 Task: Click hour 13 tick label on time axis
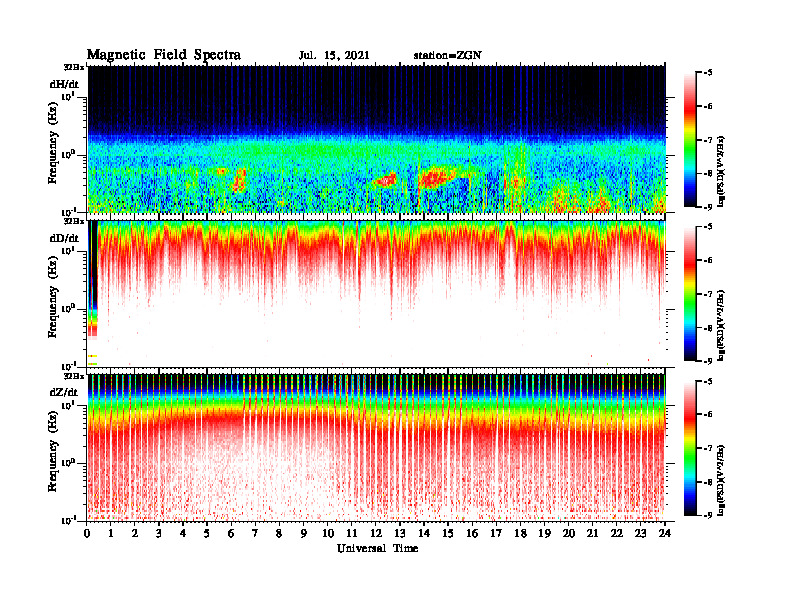point(400,533)
